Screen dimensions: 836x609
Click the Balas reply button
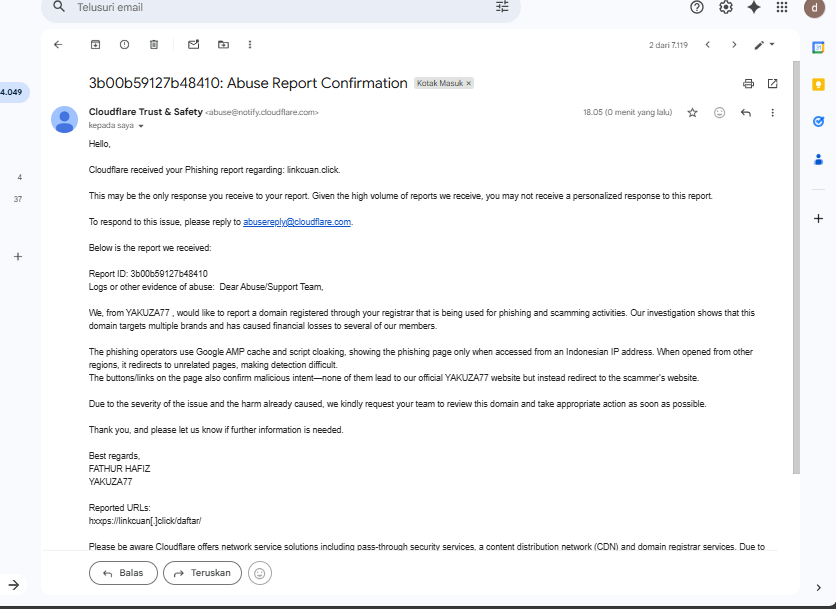[x=123, y=573]
